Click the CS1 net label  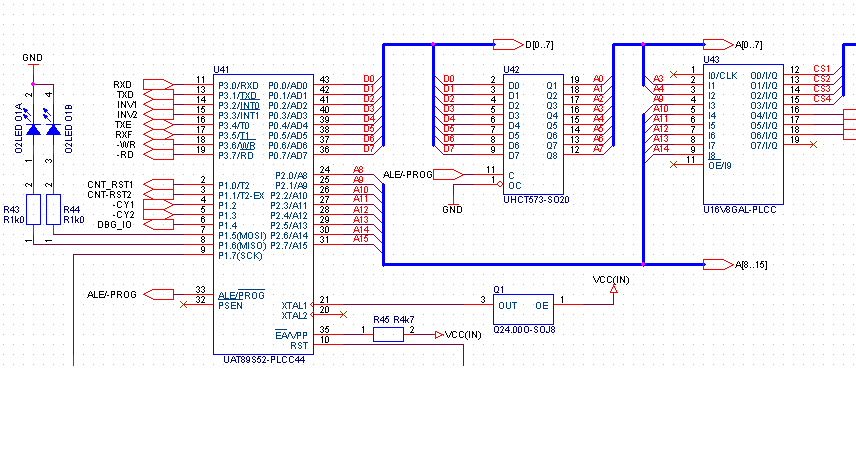click(x=822, y=69)
